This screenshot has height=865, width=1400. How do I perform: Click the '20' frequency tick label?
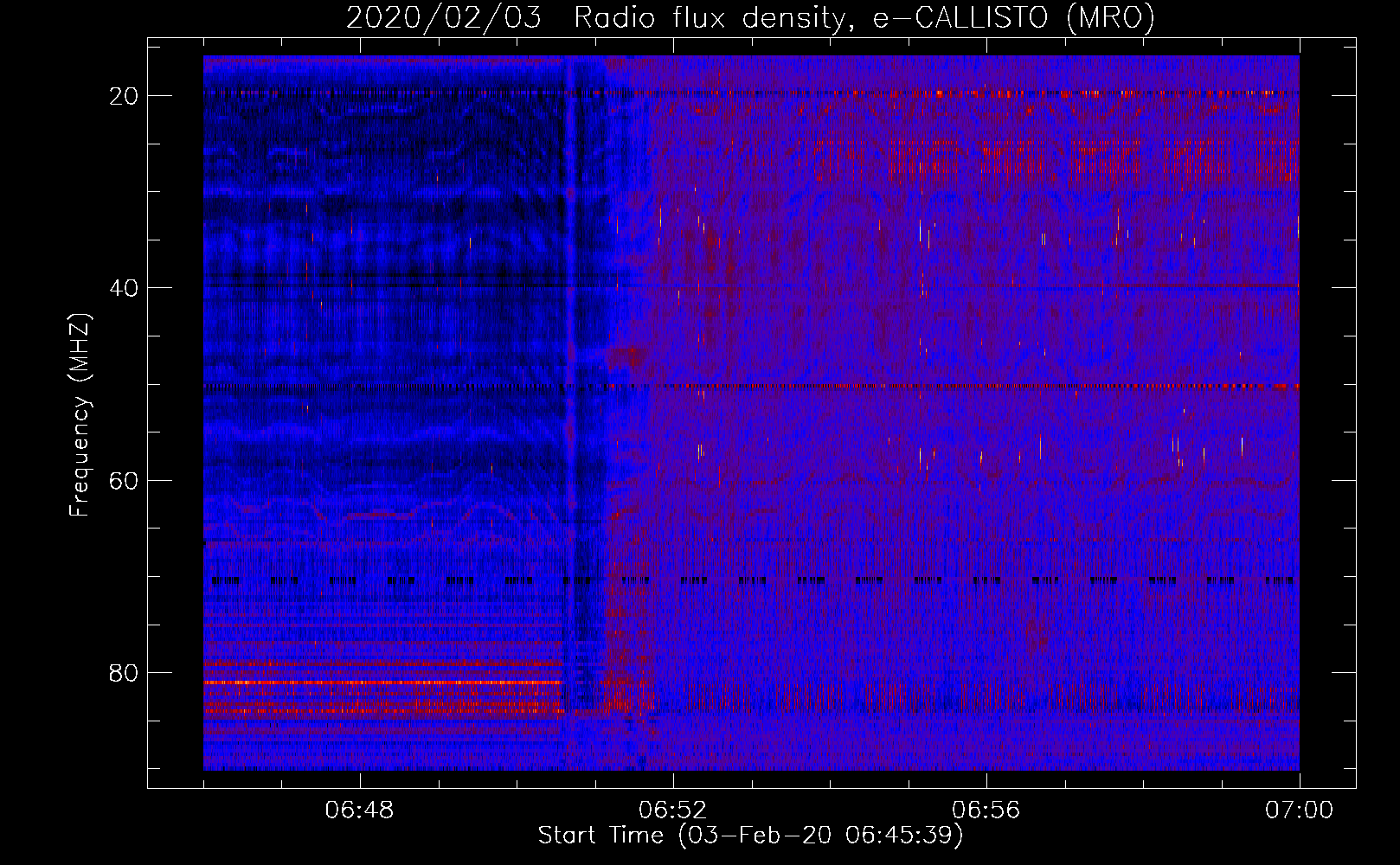tap(125, 96)
